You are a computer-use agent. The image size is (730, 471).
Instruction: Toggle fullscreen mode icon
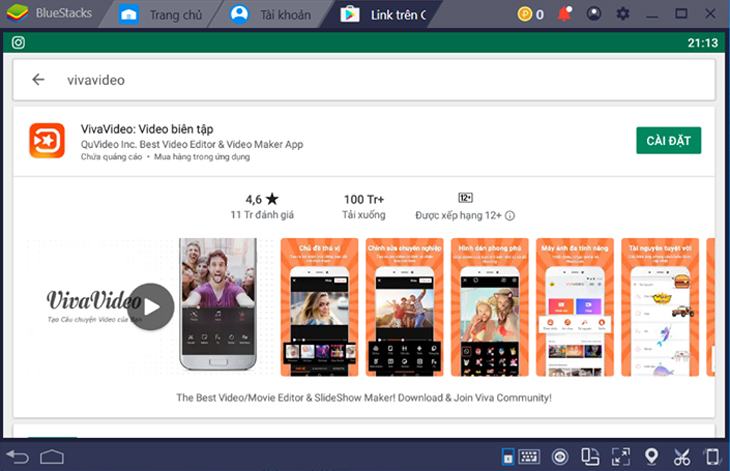pyautogui.click(x=621, y=457)
